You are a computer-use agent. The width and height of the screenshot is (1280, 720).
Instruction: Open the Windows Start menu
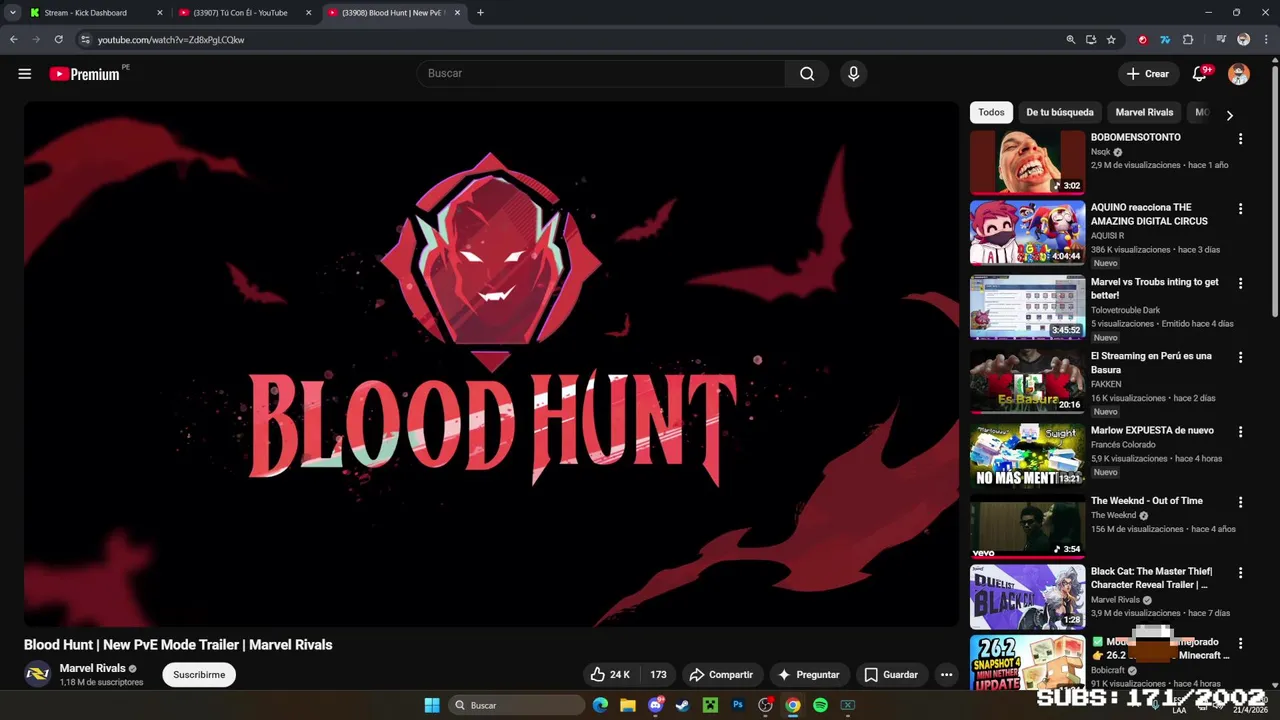tap(432, 705)
